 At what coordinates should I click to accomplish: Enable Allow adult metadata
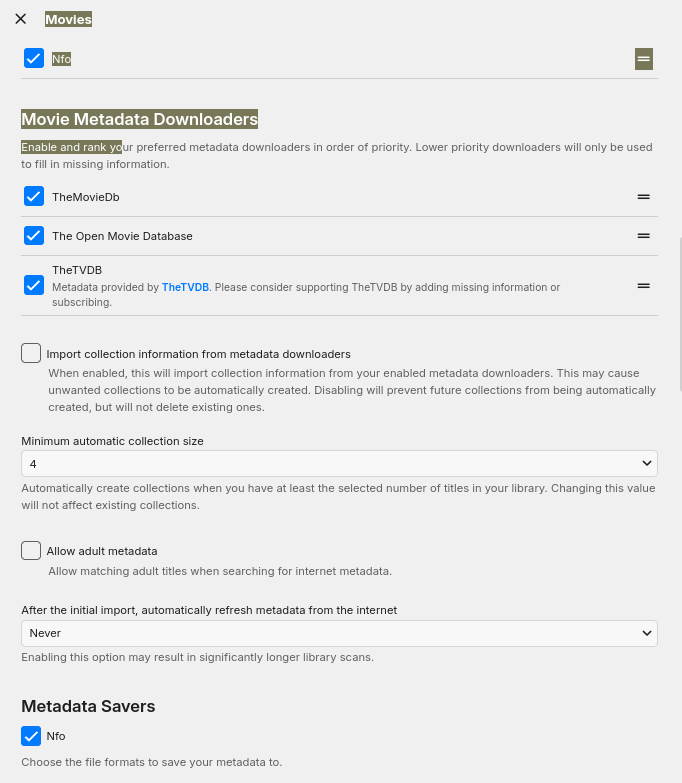31,551
